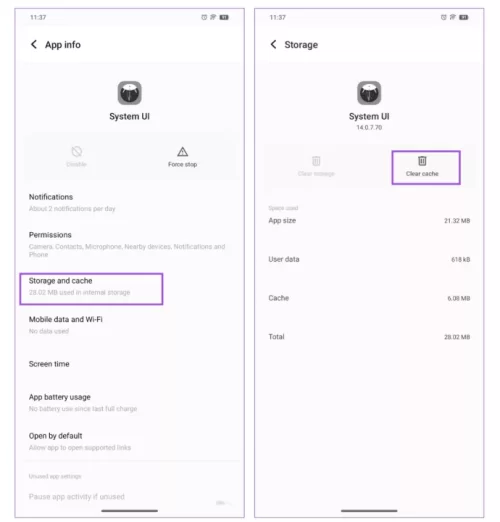The image size is (500, 522).
Task: Go back from the App info screen
Action: 34,44
